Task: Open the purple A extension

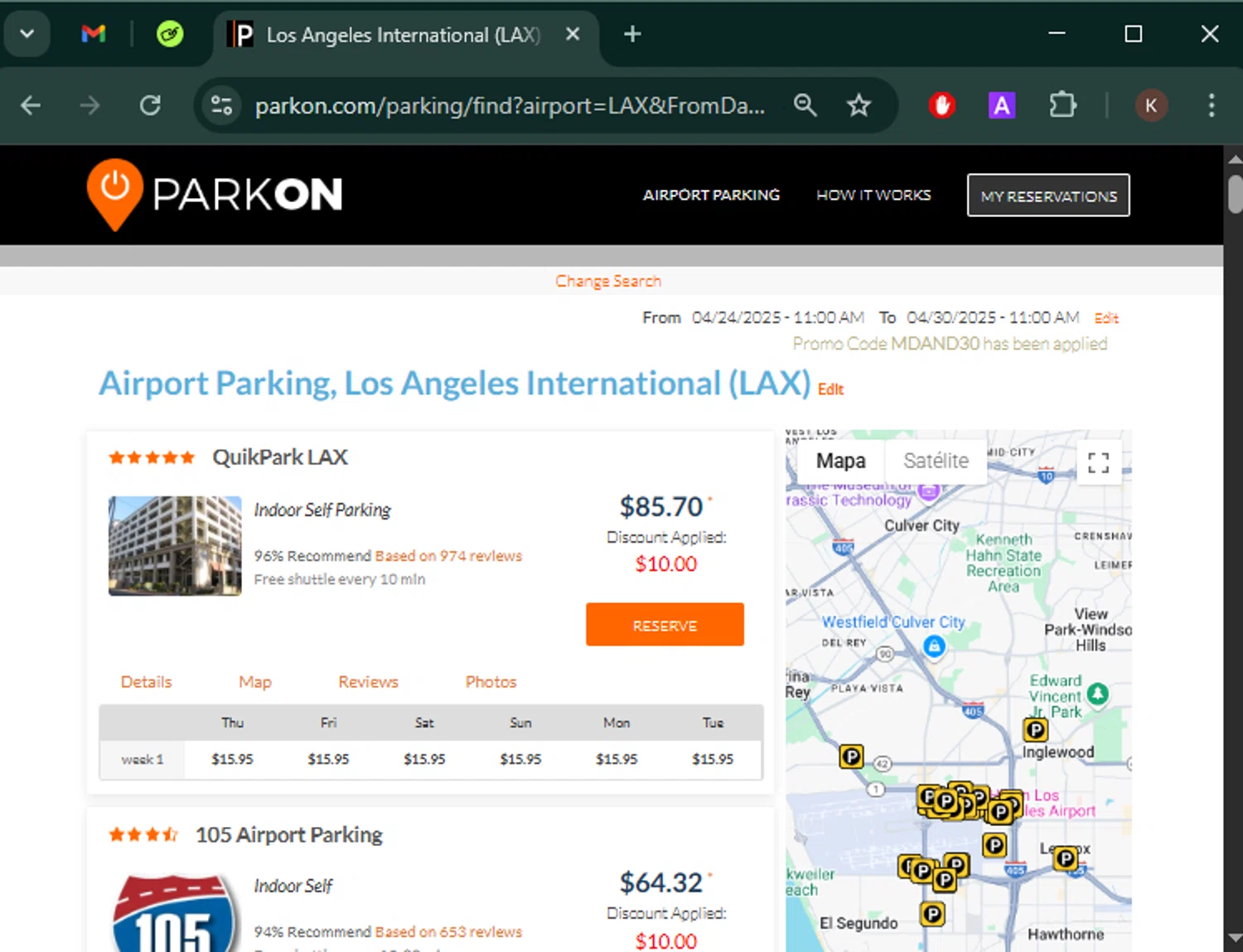Action: coord(1002,105)
